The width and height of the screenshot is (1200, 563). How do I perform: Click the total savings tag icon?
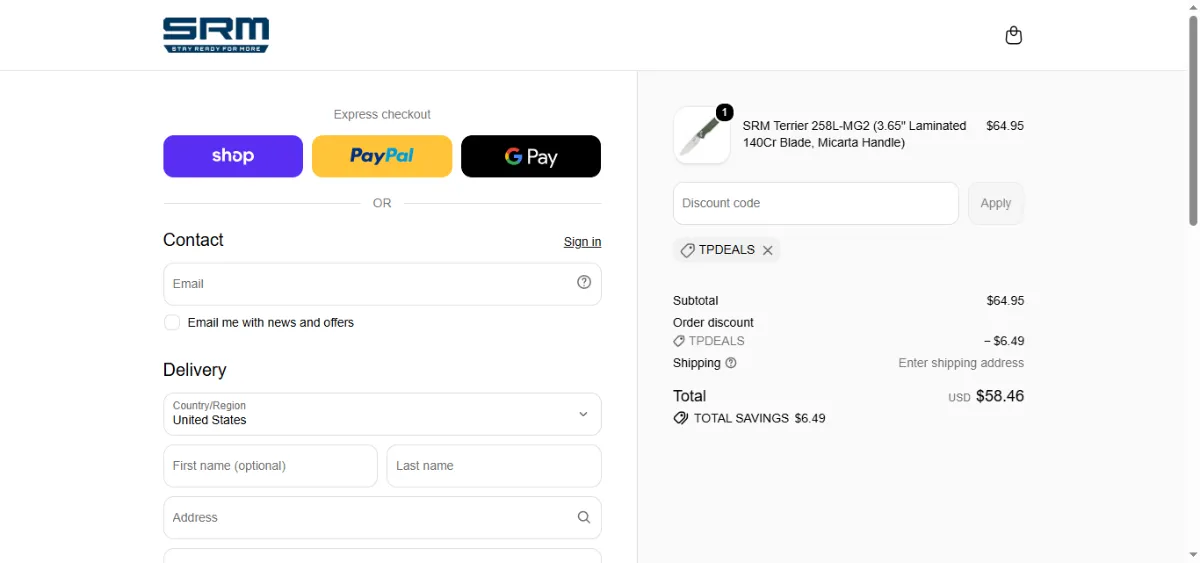[681, 418]
